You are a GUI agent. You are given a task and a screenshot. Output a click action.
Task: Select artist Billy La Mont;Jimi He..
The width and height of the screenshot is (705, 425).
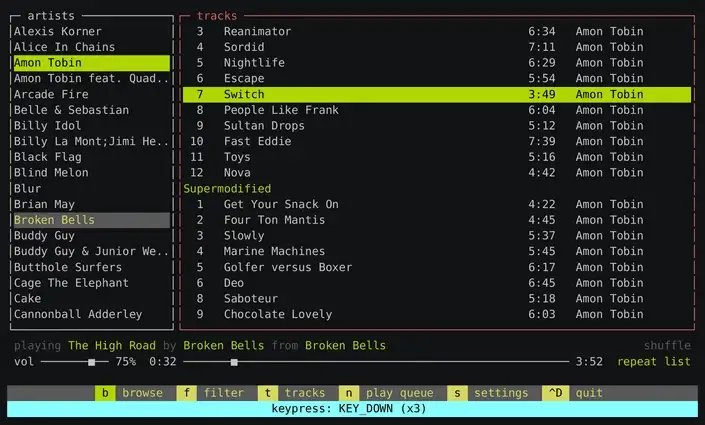point(91,142)
